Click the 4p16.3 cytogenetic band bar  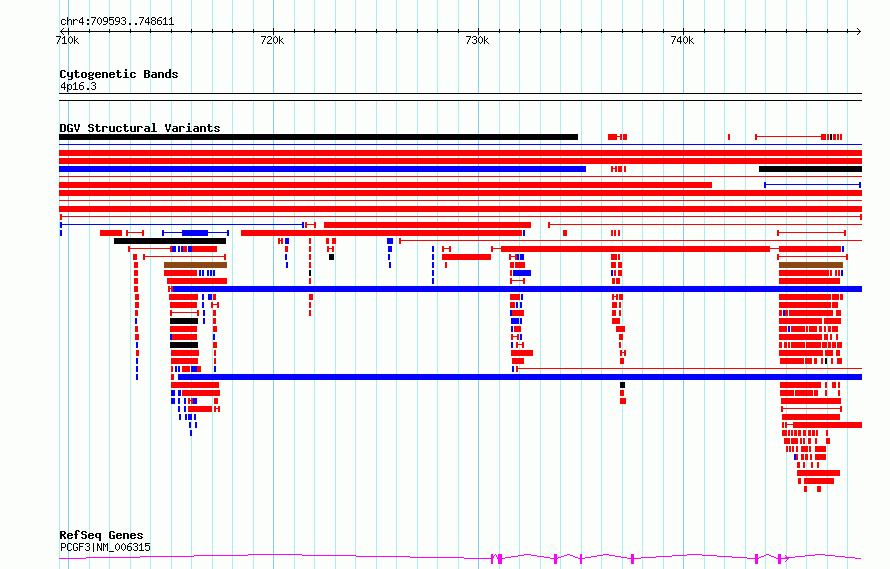[x=460, y=97]
